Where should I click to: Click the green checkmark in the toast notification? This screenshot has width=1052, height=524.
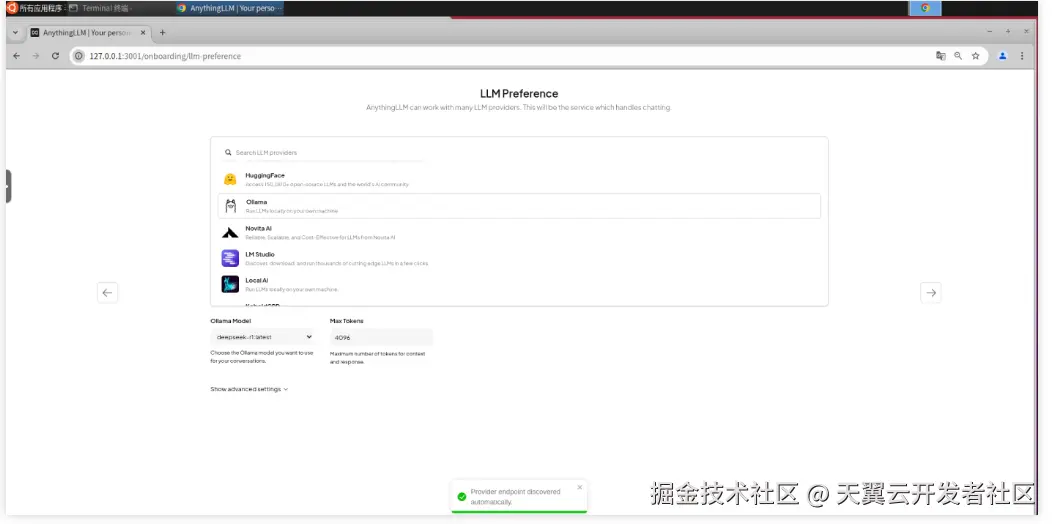point(462,496)
